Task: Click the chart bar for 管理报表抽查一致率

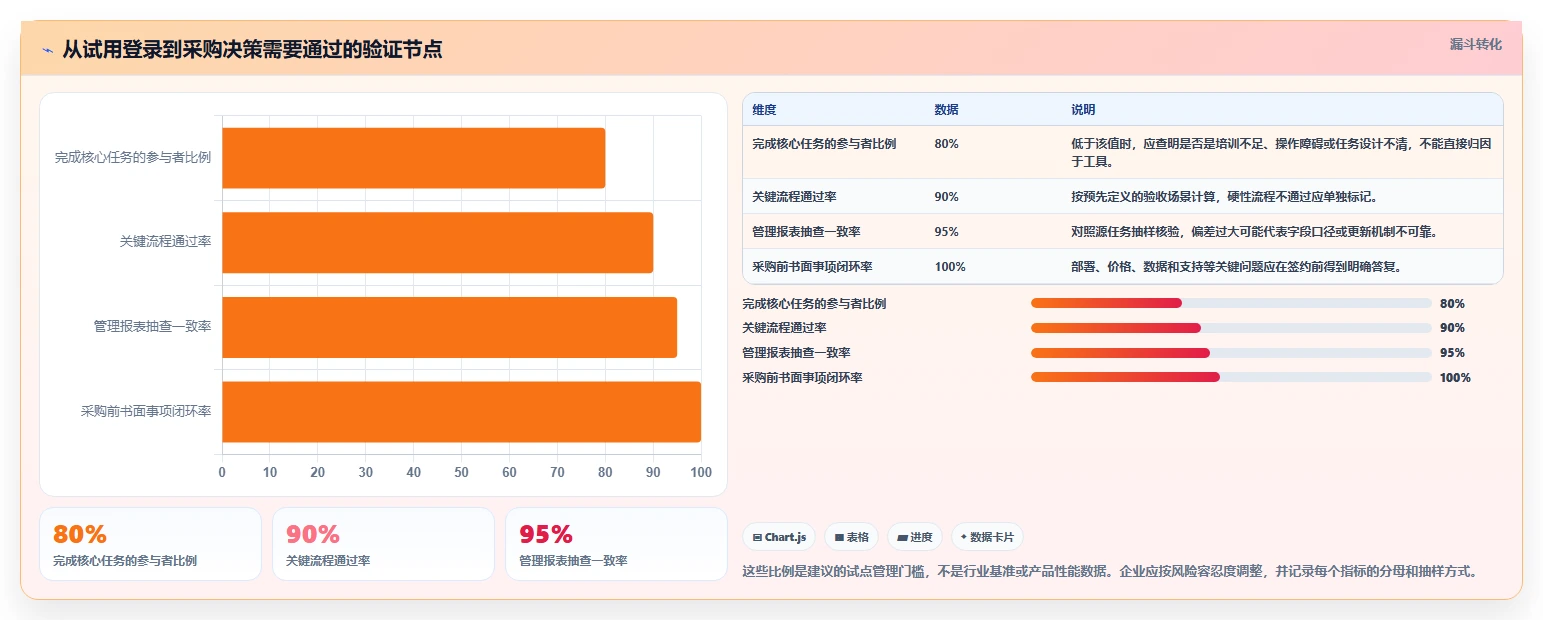Action: pos(449,327)
